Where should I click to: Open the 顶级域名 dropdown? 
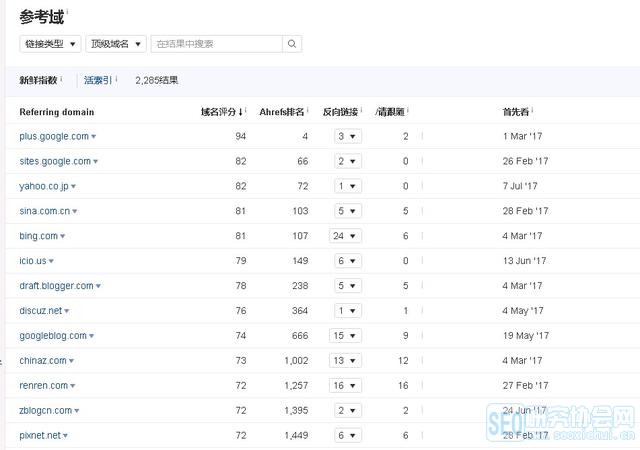click(x=116, y=44)
